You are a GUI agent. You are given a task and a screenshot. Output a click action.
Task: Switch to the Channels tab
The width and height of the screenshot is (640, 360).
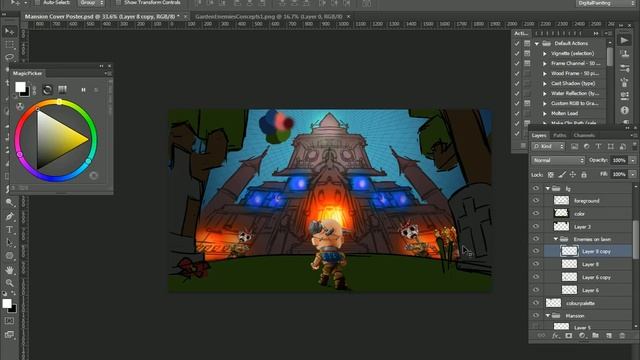(x=584, y=136)
